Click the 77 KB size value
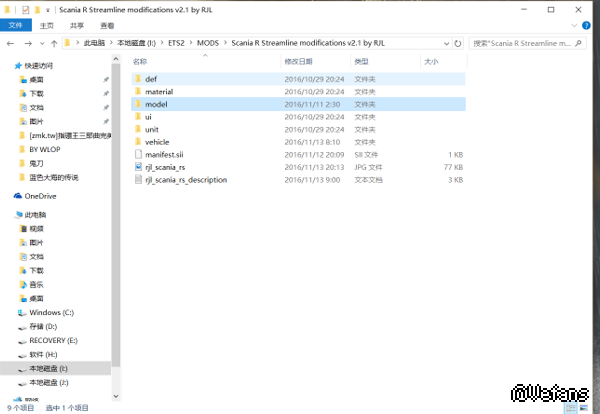 [x=453, y=167]
